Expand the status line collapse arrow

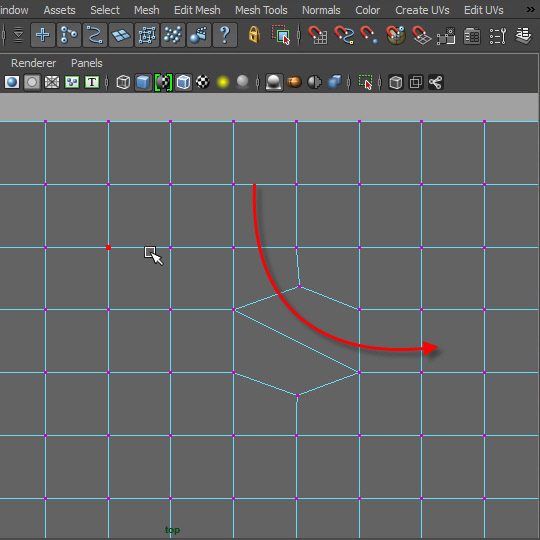pyautogui.click(x=18, y=35)
